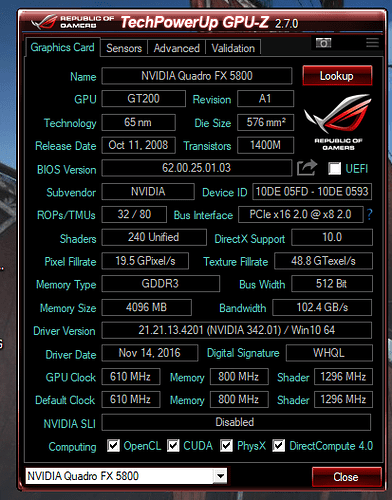Toggle the CUDA checkbox

tap(173, 445)
